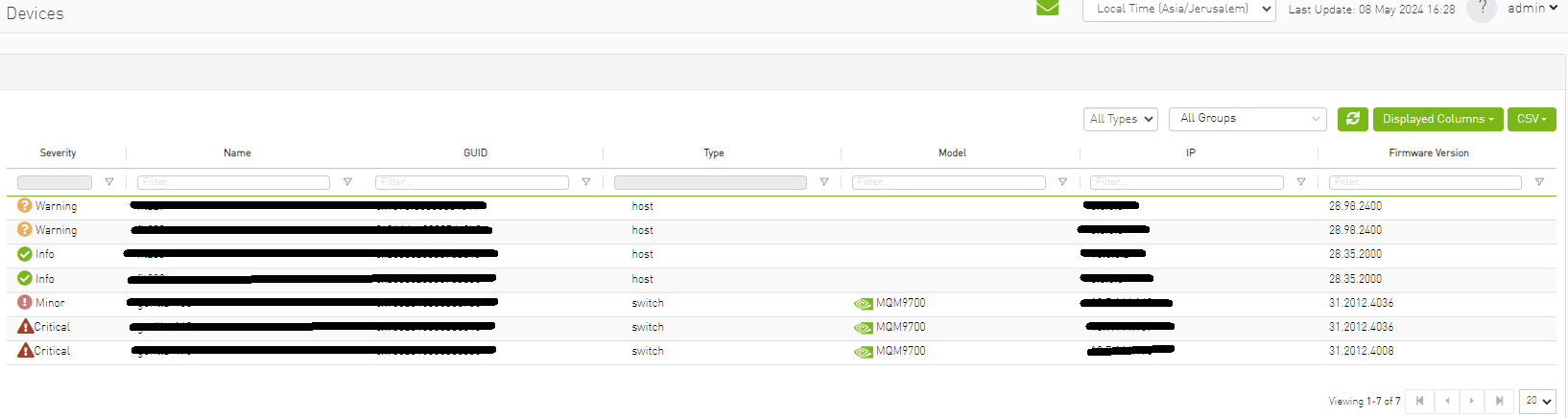Image resolution: width=1568 pixels, height=418 pixels.
Task: Open the admin user menu
Action: pos(1532,9)
